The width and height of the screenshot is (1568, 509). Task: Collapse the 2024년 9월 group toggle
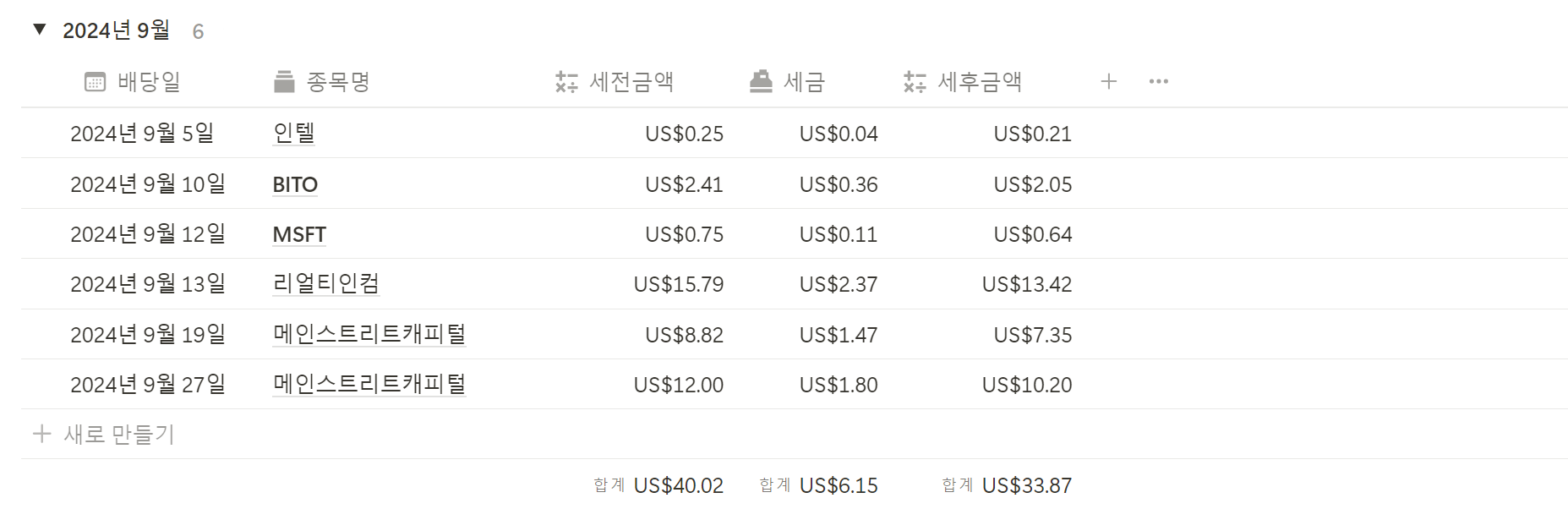pos(39,30)
